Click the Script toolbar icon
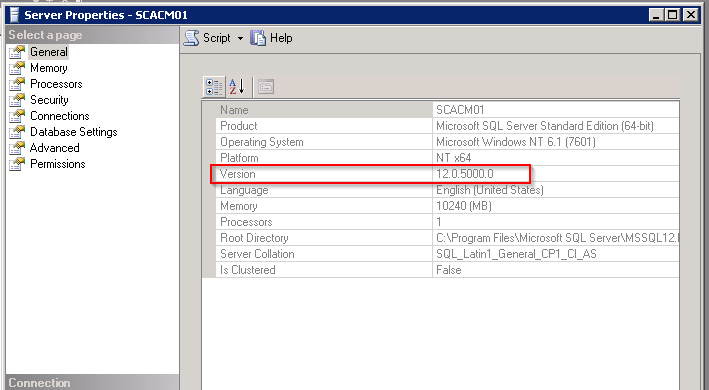This screenshot has height=390, width=709. click(191, 38)
